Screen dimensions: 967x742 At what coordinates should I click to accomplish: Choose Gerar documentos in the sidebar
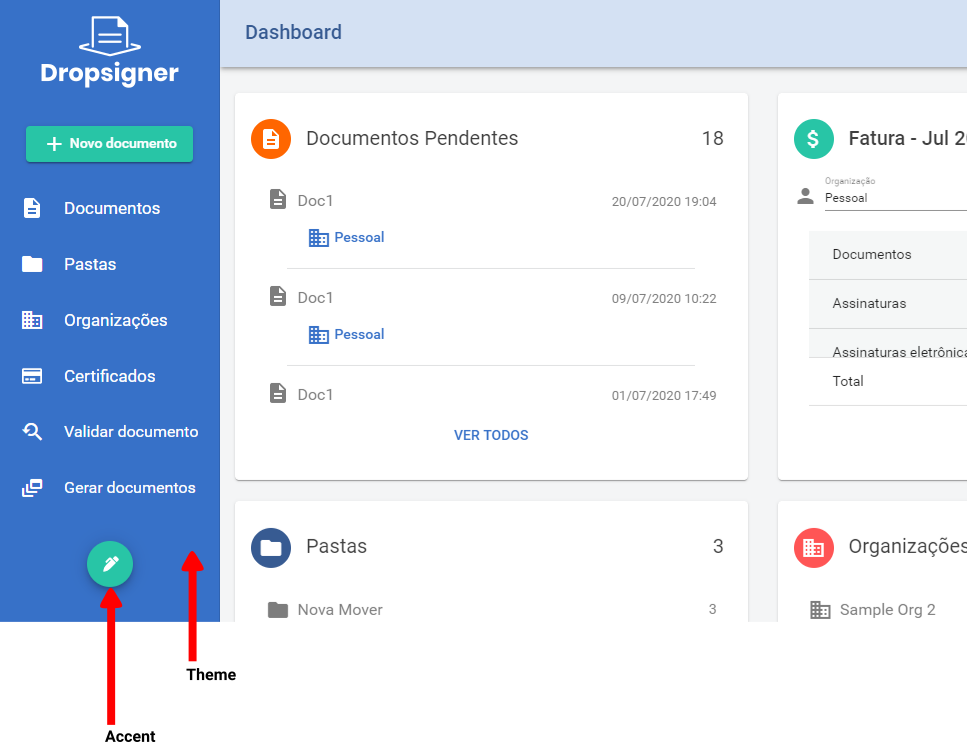click(110, 488)
